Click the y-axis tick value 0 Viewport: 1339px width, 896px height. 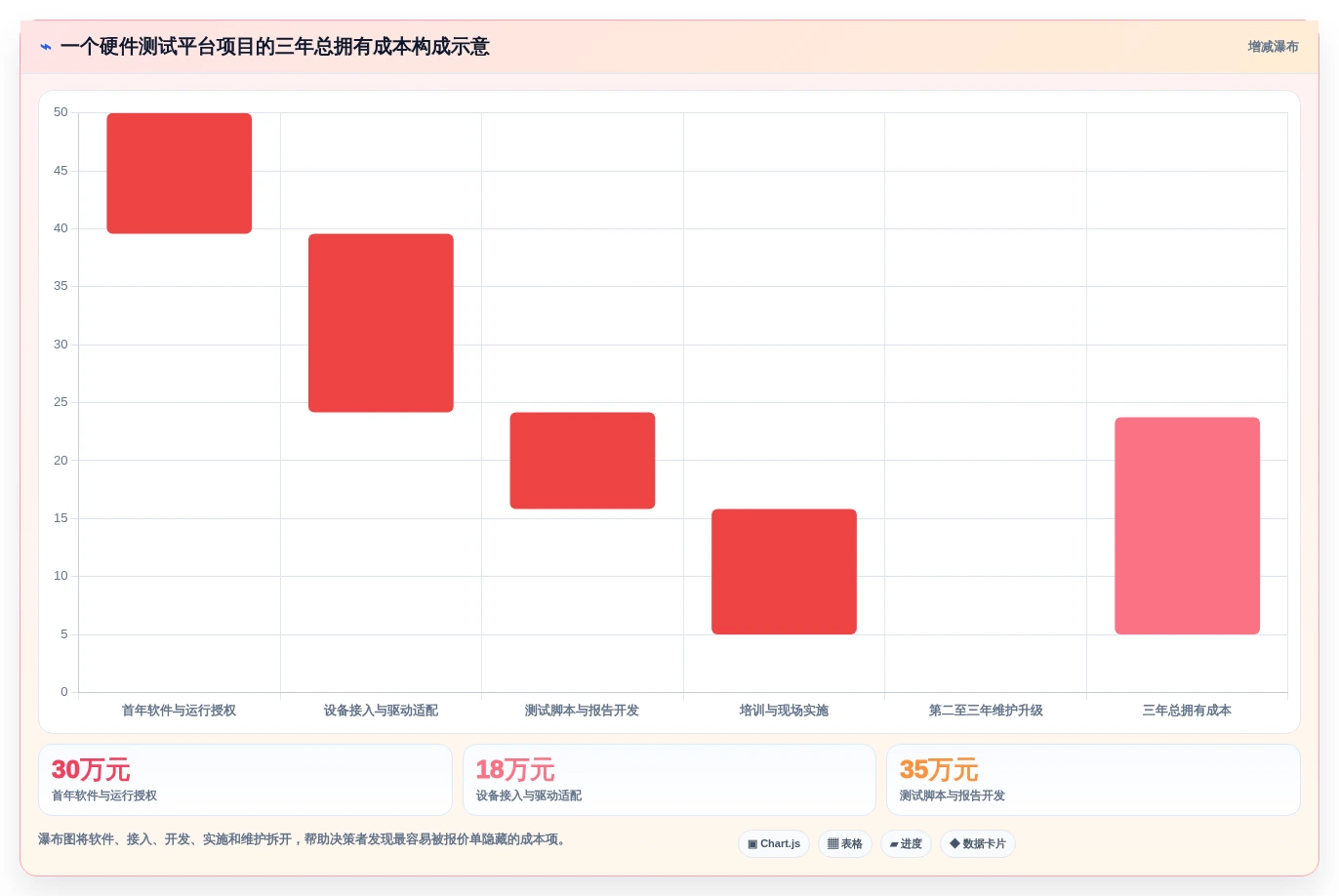coord(64,692)
